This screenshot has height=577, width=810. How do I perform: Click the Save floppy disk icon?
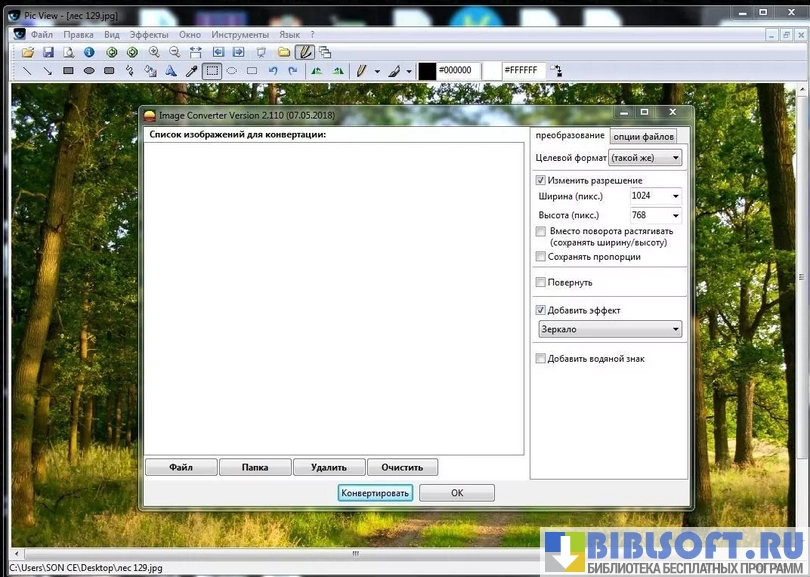pyautogui.click(x=48, y=52)
